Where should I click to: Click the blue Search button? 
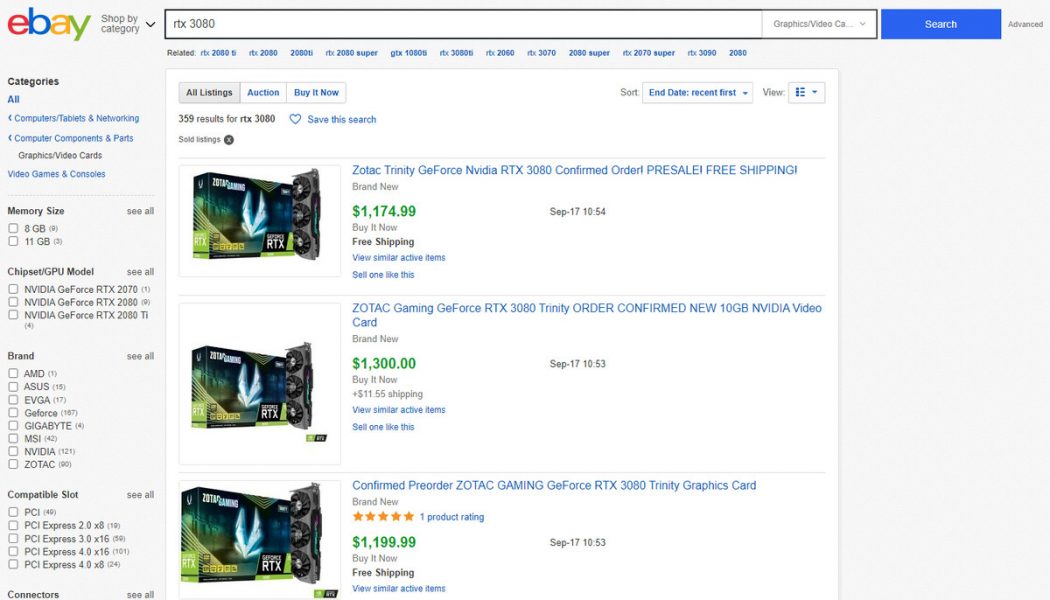point(940,23)
